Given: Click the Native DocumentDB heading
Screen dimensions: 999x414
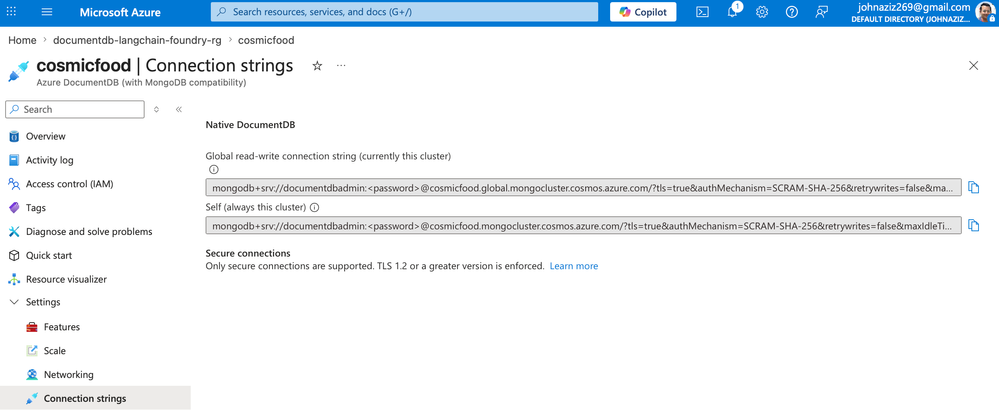Looking at the screenshot, I should pyautogui.click(x=250, y=125).
